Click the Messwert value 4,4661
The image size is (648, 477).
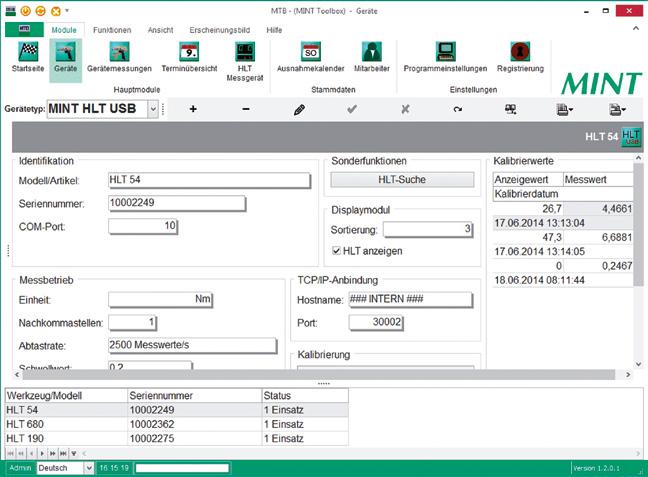pyautogui.click(x=617, y=208)
